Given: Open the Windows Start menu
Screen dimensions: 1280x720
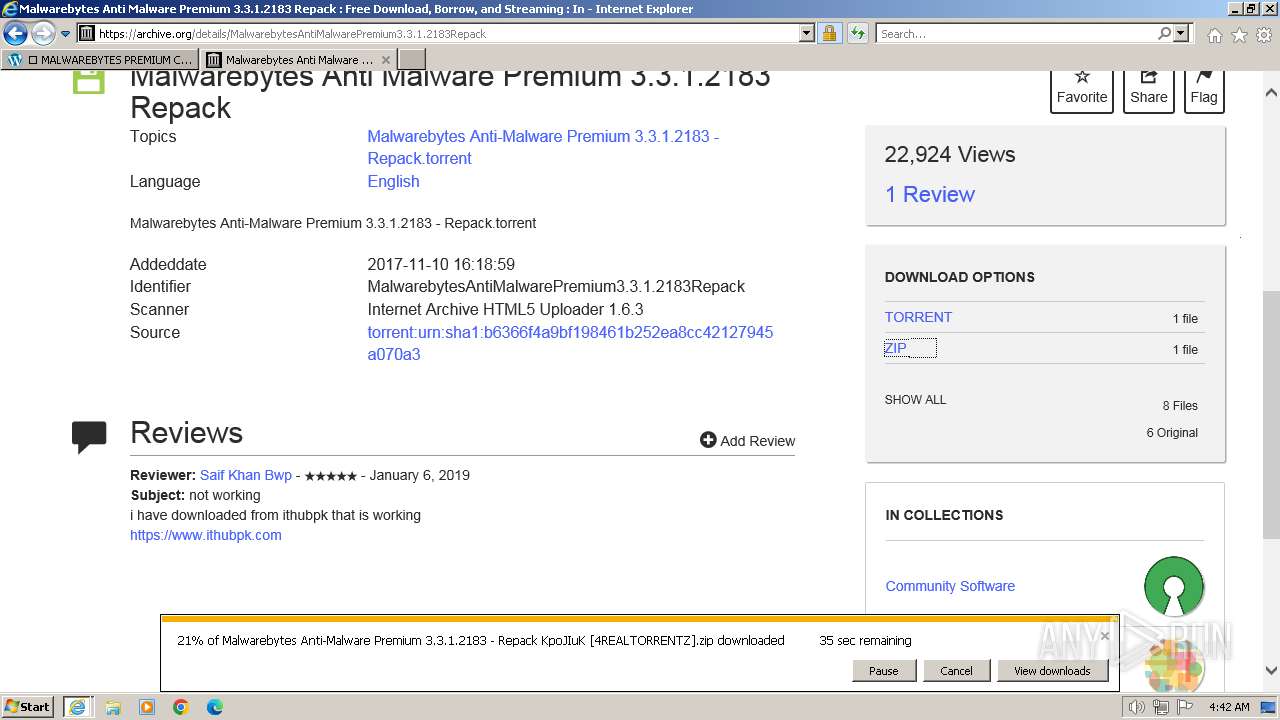Looking at the screenshot, I should 28,706.
